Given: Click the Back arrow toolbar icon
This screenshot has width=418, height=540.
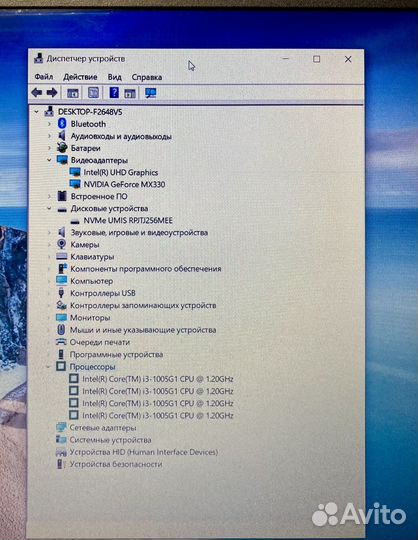Looking at the screenshot, I should [36, 92].
